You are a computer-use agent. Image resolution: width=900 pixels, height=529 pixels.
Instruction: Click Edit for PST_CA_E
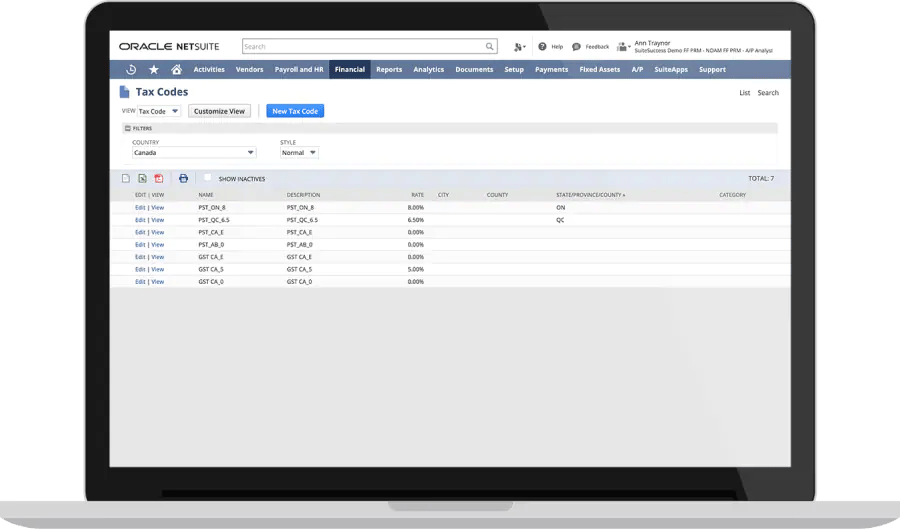tap(140, 232)
